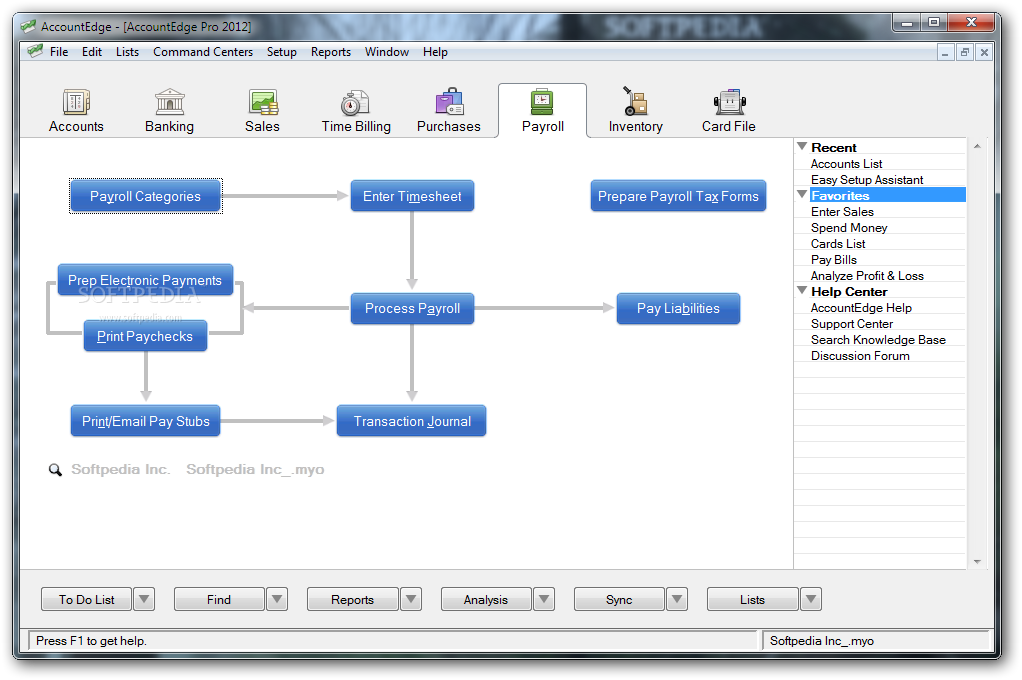Click the Transaction Journal button
This screenshot has height=680, width=1022.
pos(411,421)
